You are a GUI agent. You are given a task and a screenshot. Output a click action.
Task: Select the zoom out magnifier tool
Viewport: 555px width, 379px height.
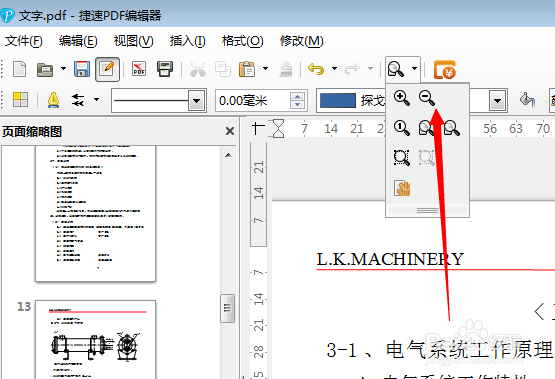(427, 98)
